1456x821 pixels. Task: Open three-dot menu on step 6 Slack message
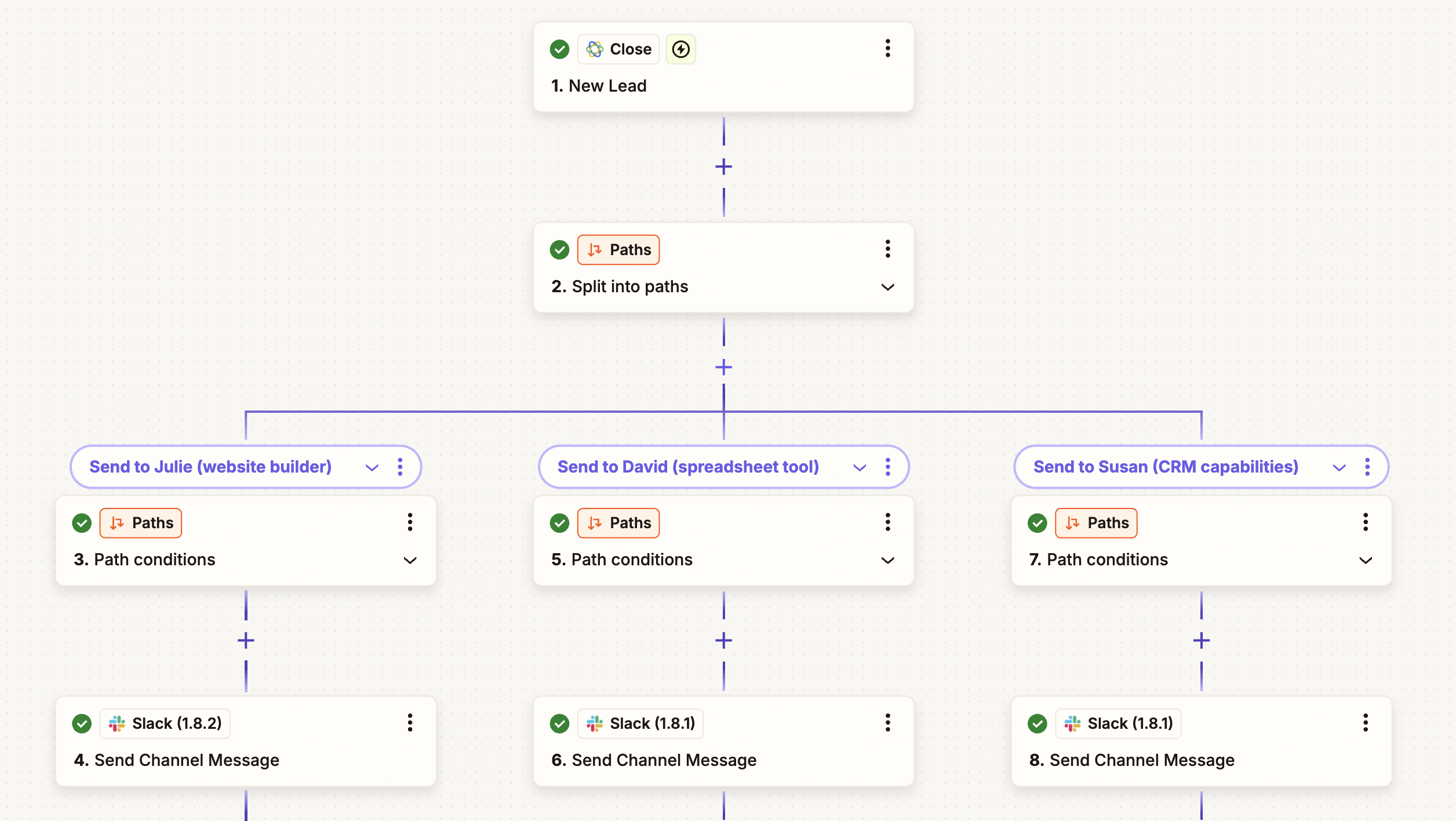[x=887, y=723]
